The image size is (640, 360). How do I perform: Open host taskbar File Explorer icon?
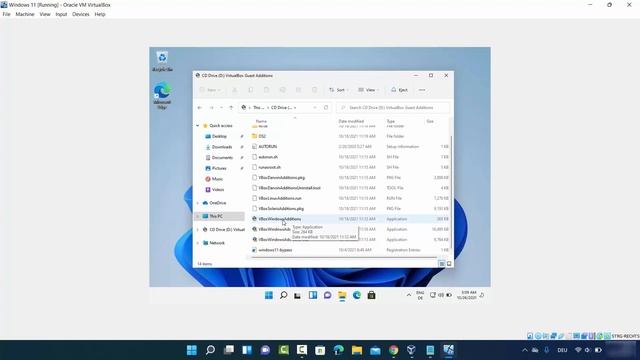357,350
